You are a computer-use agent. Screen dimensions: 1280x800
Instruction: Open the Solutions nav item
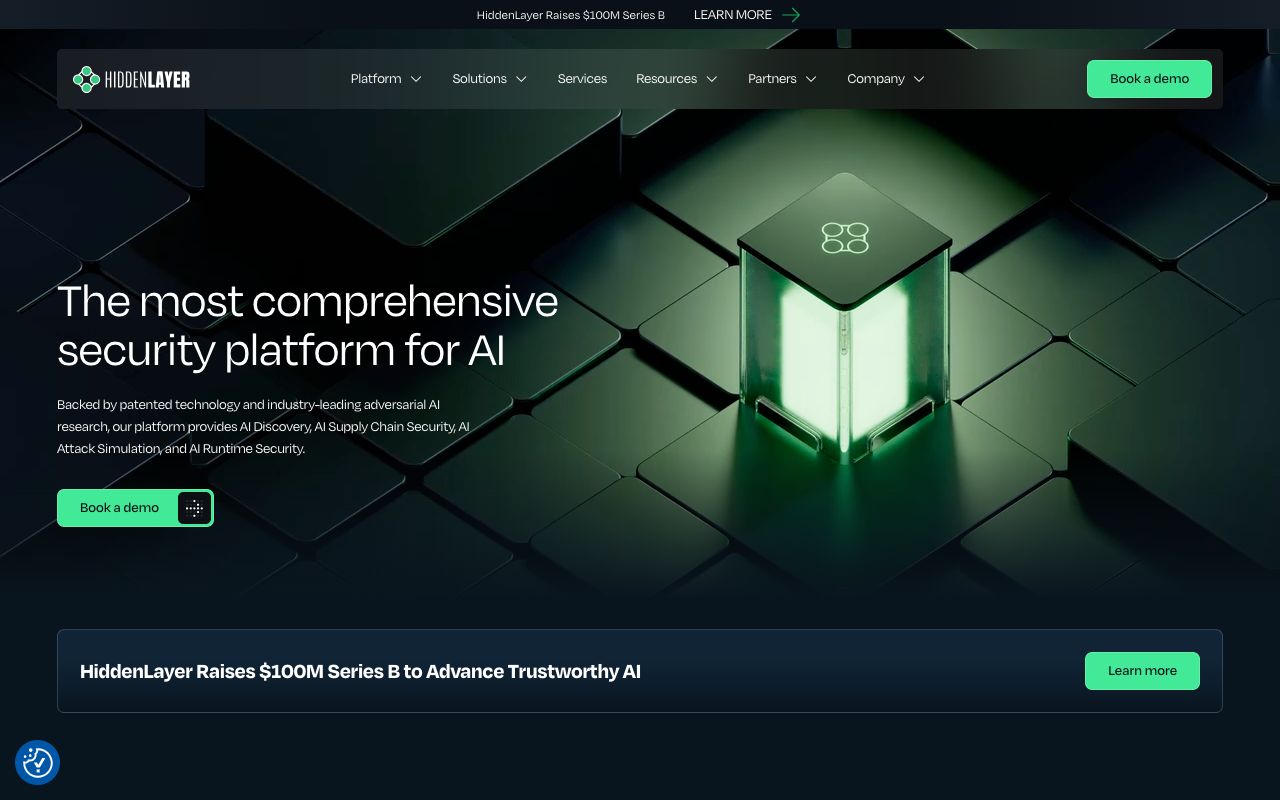tap(479, 79)
